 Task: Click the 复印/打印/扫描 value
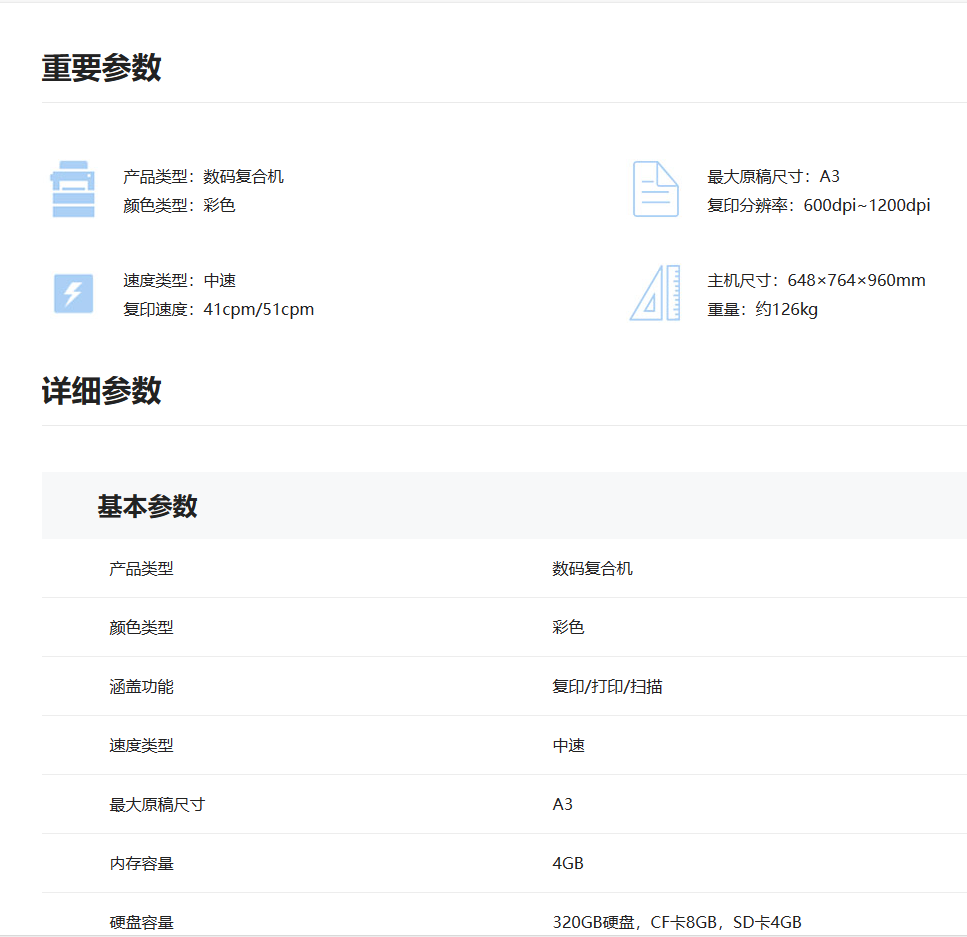click(607, 687)
